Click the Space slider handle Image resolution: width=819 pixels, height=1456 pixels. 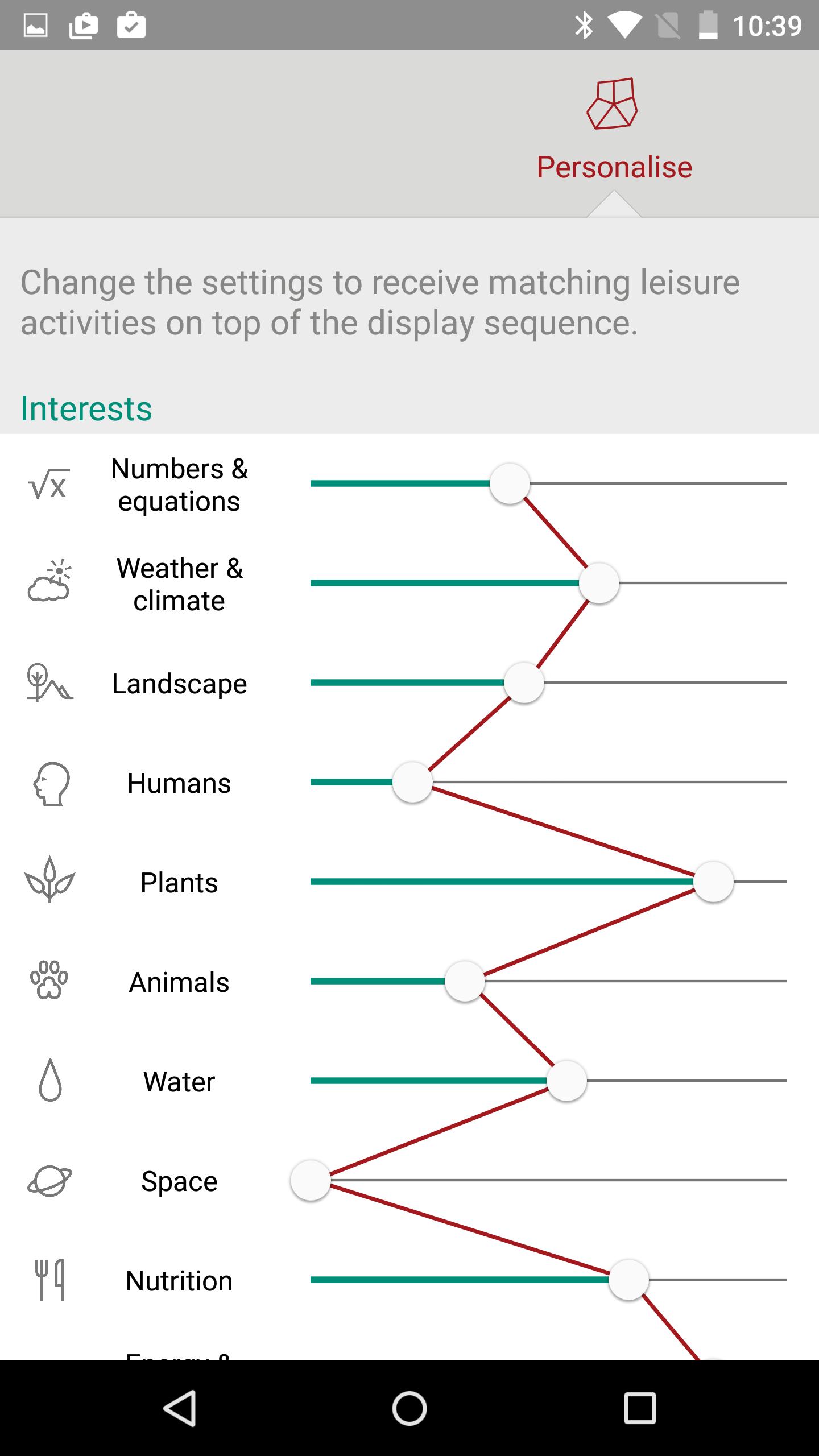coord(311,1180)
